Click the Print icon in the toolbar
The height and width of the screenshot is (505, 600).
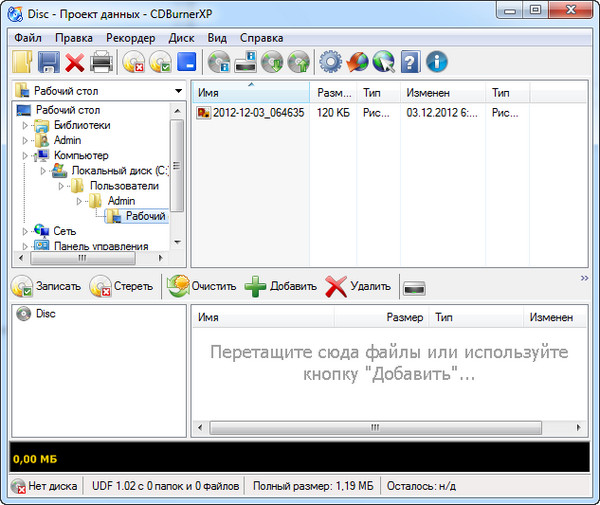point(101,62)
